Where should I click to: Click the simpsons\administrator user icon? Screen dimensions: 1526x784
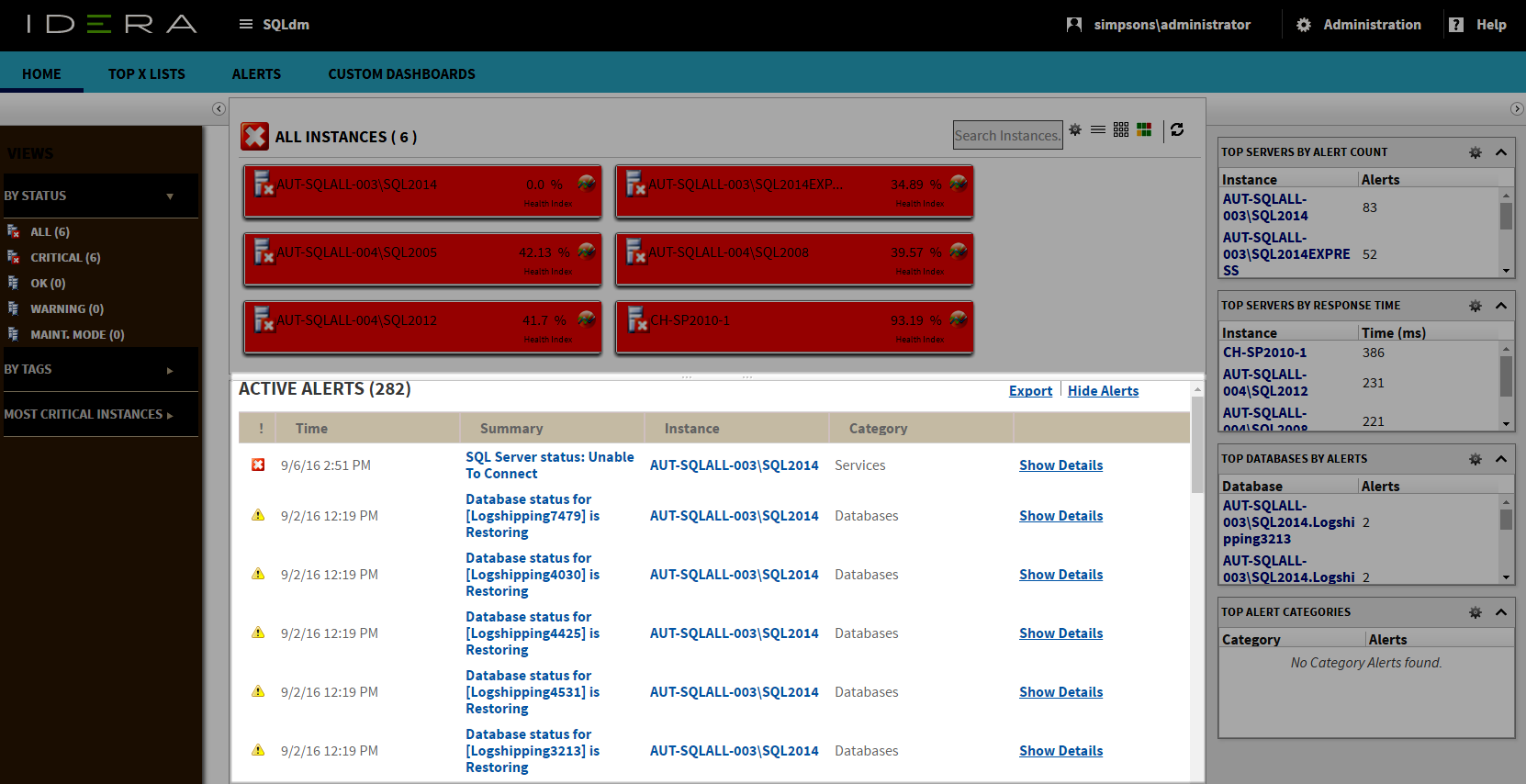point(1074,25)
